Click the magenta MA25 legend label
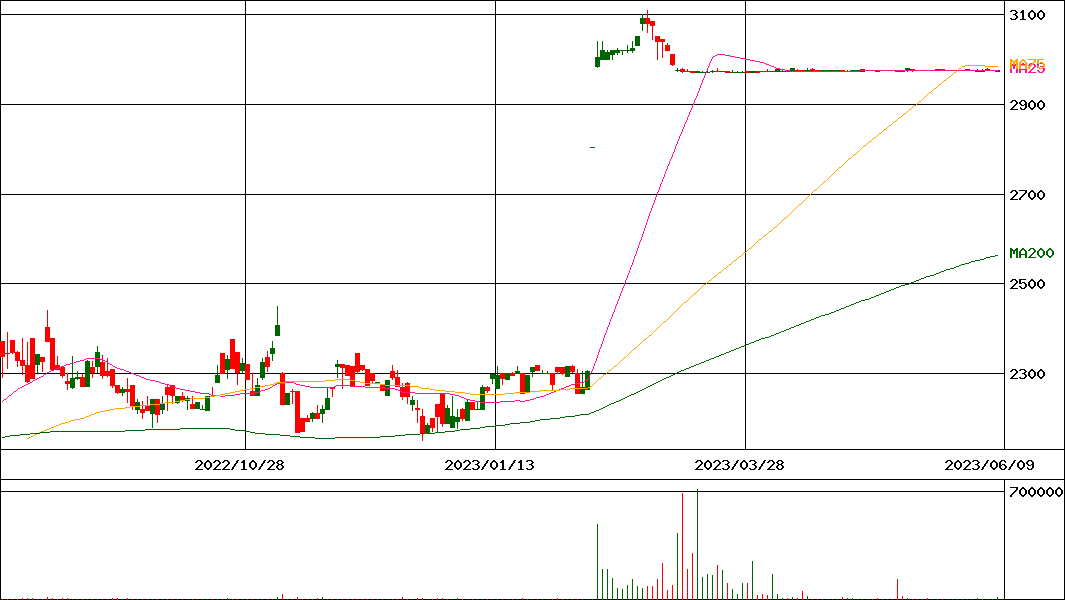The width and height of the screenshot is (1065, 600). tap(1027, 69)
